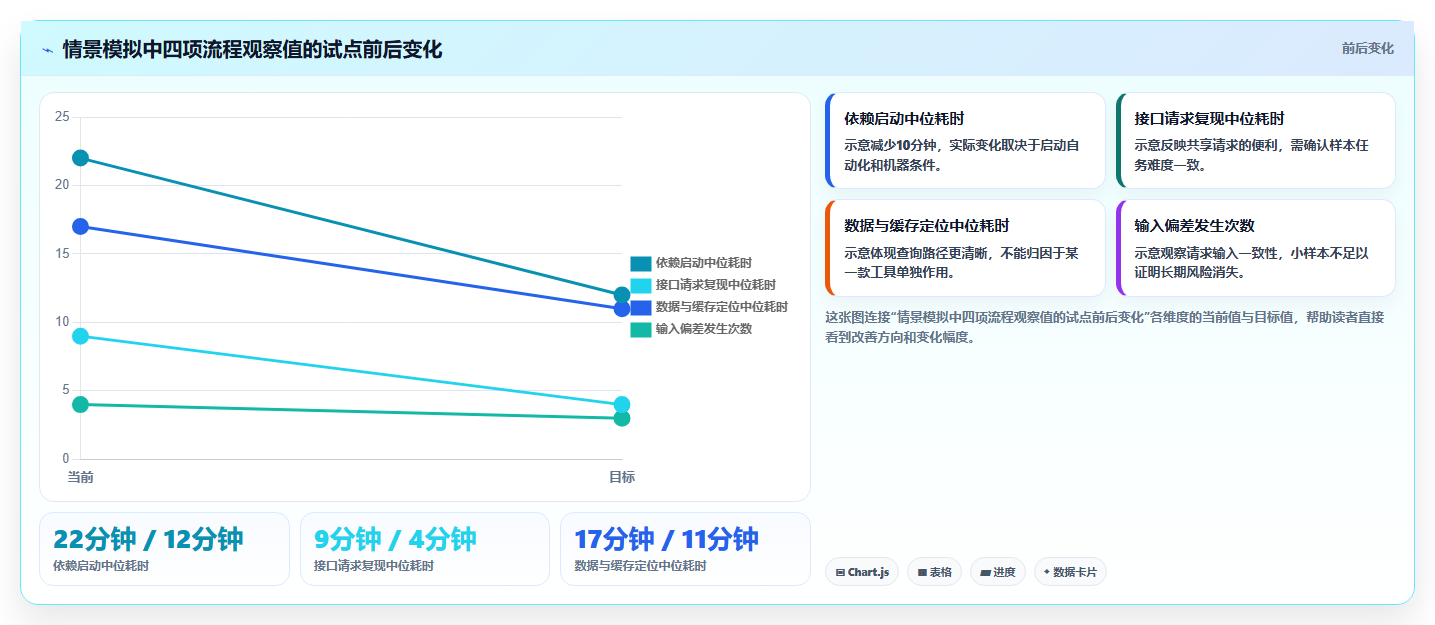Click the 25 y-axis tick label
Viewport: 1435px width, 625px height.
click(62, 117)
